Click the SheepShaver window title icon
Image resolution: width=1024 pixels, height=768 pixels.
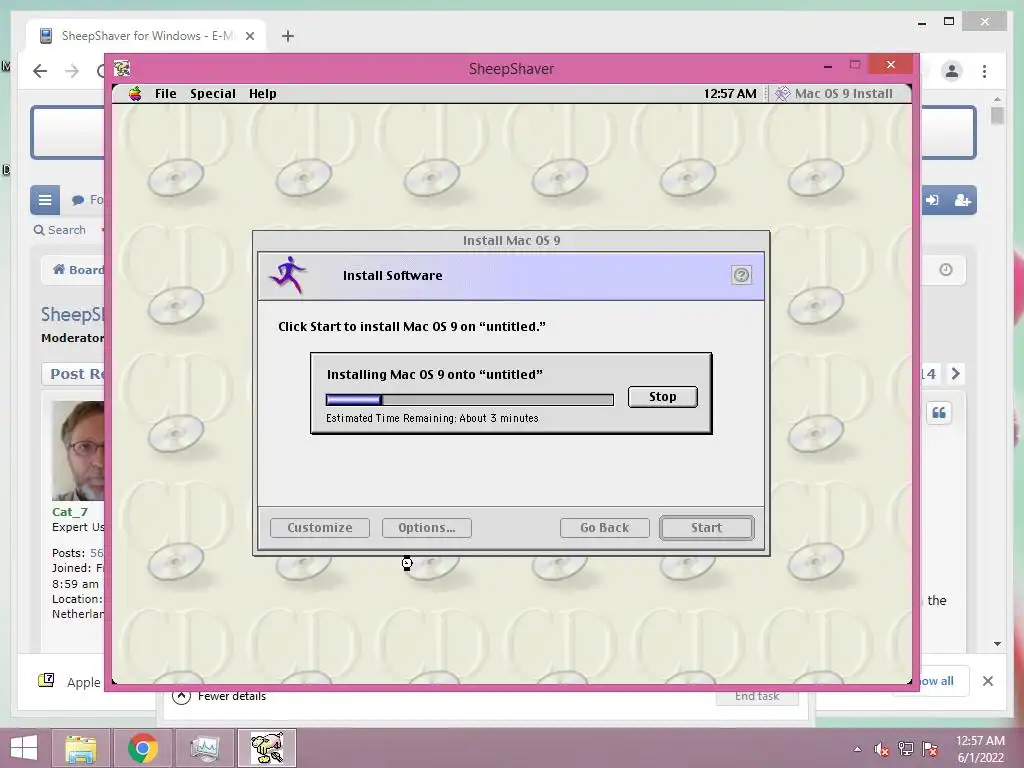122,68
